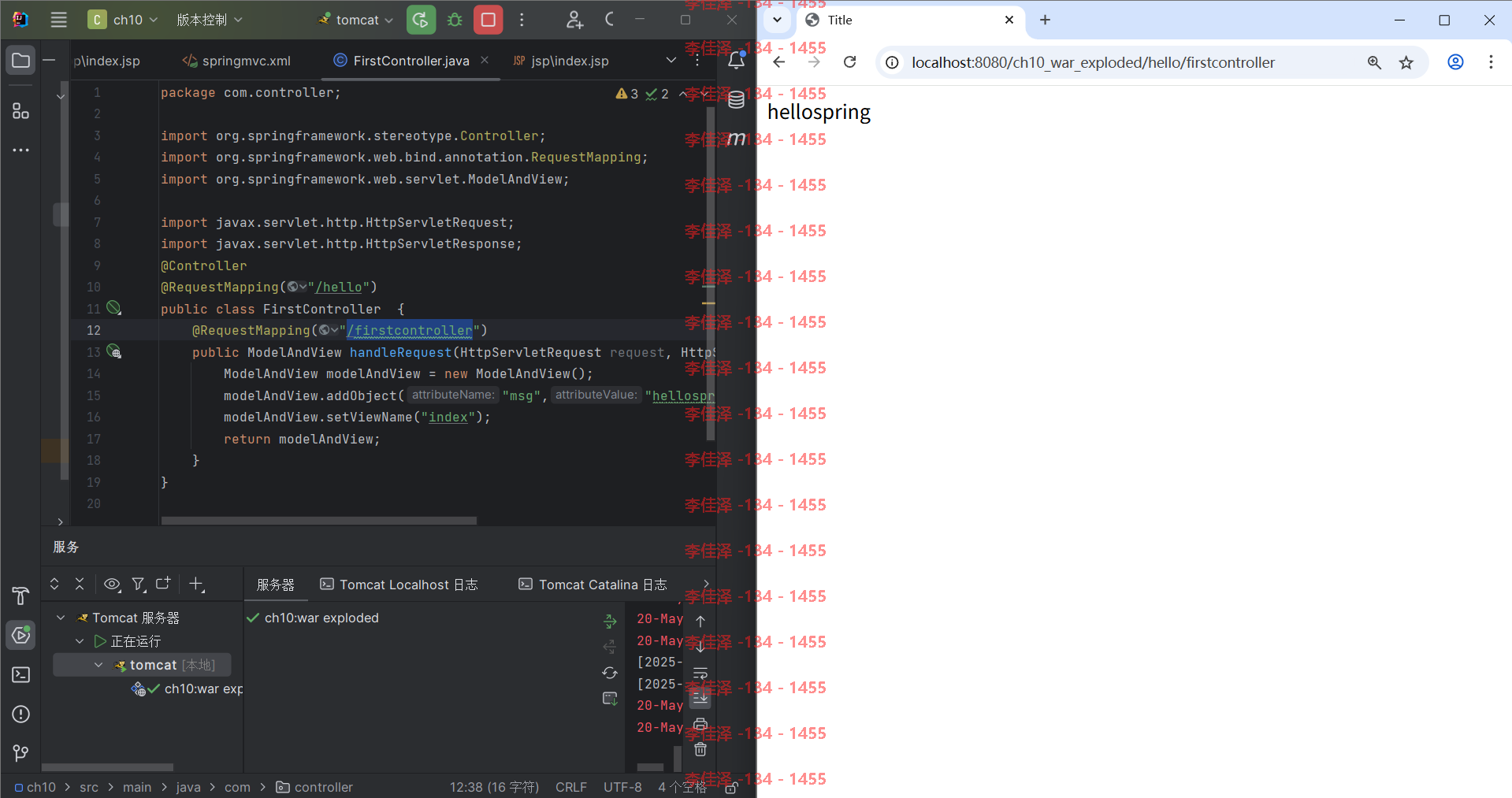This screenshot has width=1512, height=798.
Task: Stop the running tomcat with red stop button
Action: tap(489, 20)
